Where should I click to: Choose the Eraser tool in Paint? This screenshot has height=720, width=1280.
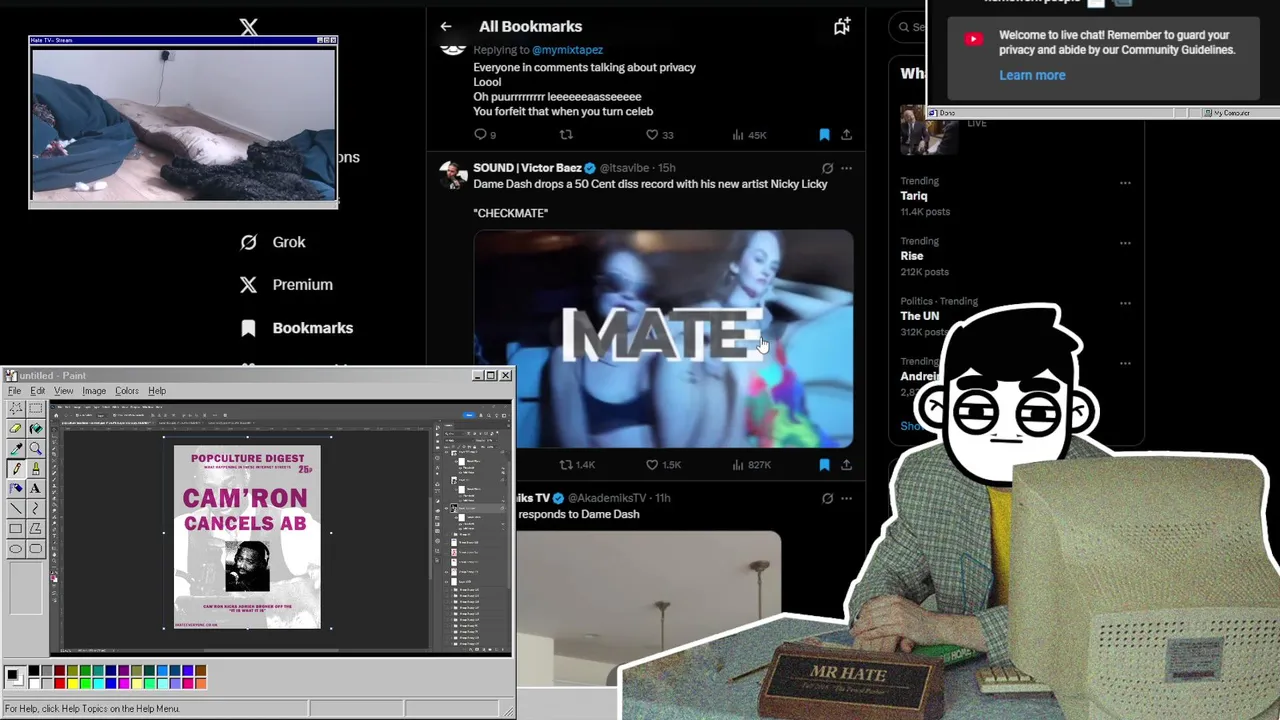tap(16, 429)
